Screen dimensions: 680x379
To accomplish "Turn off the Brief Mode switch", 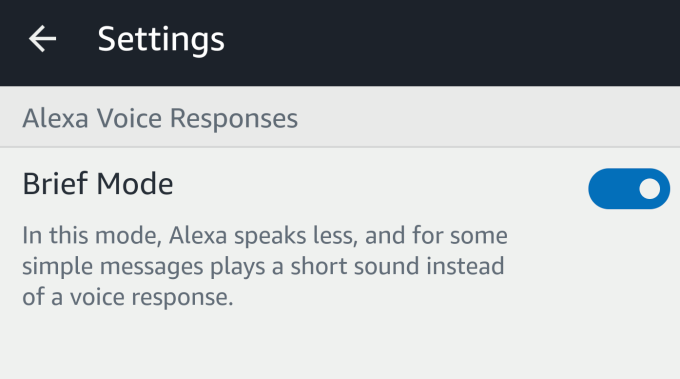I will pos(629,189).
